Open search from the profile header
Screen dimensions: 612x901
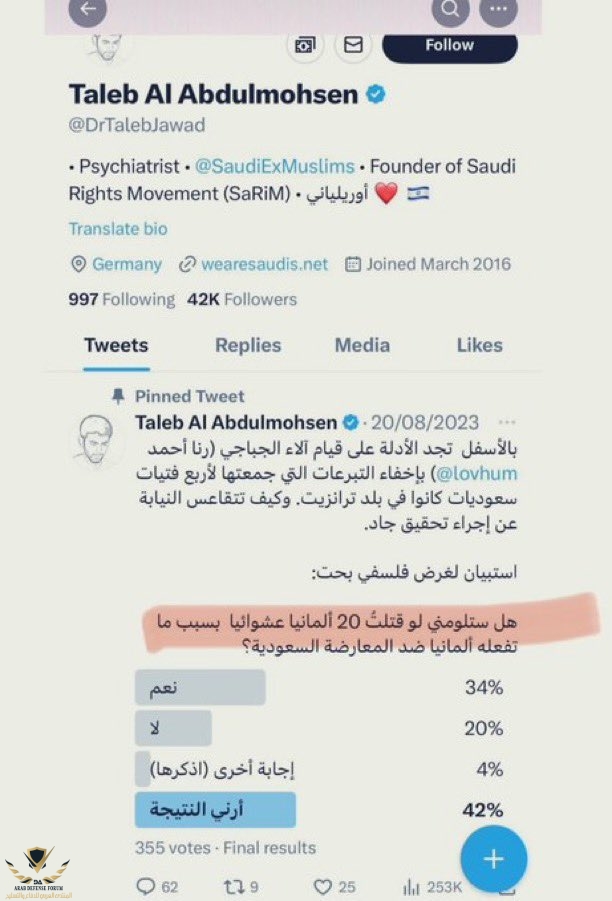point(451,11)
